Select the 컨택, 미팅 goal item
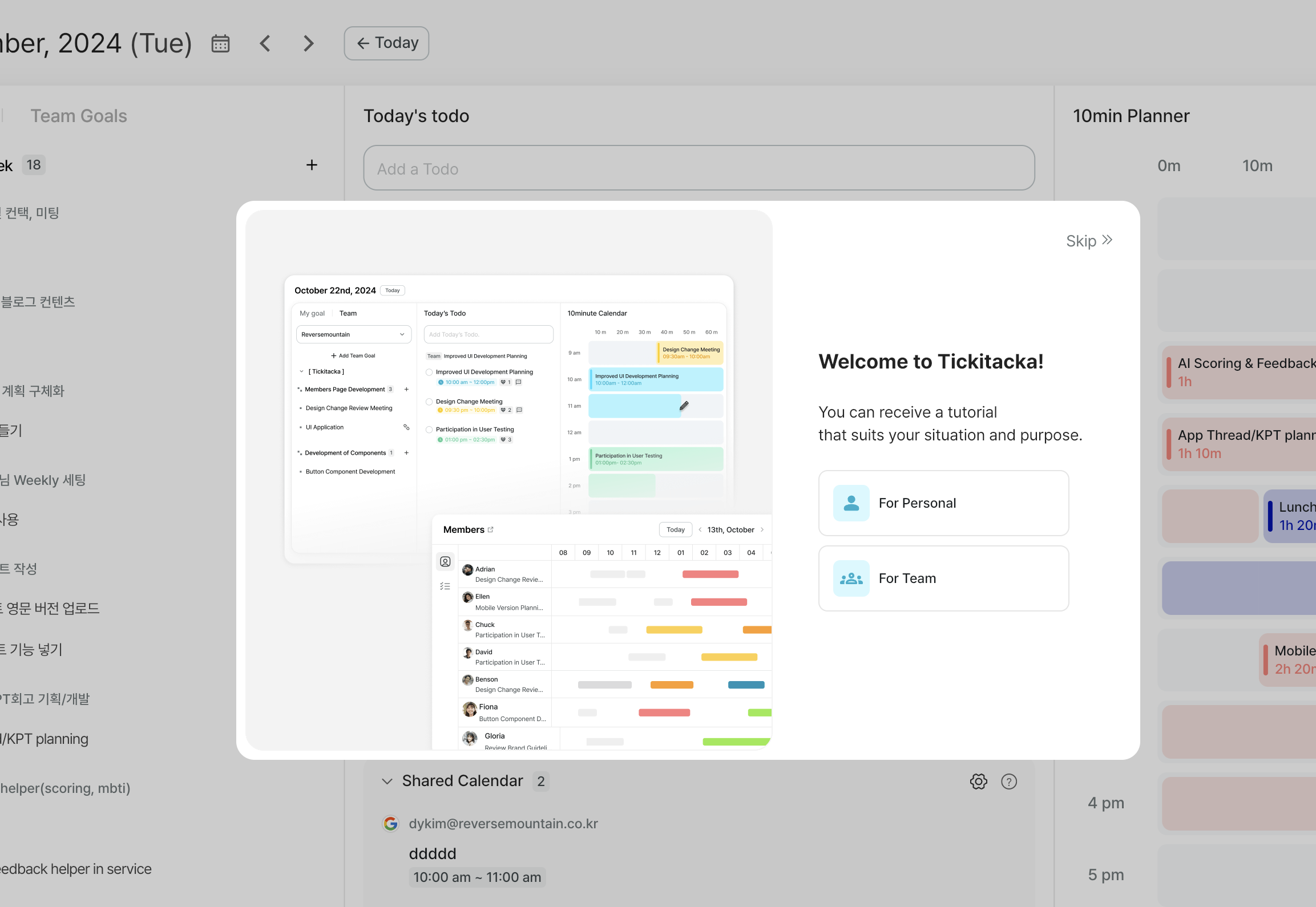 30,213
